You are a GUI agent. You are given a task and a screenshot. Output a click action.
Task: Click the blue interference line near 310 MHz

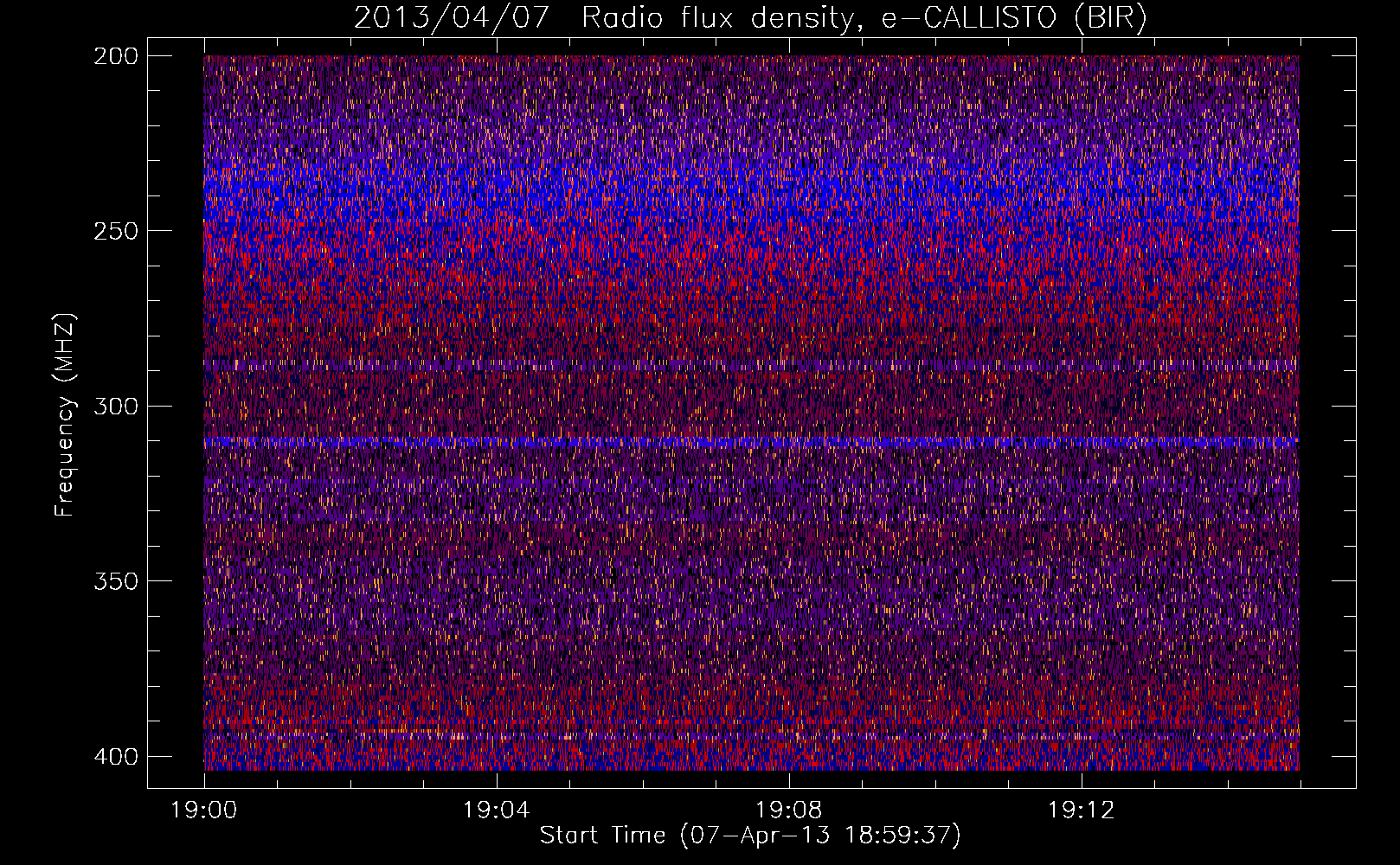click(x=751, y=442)
